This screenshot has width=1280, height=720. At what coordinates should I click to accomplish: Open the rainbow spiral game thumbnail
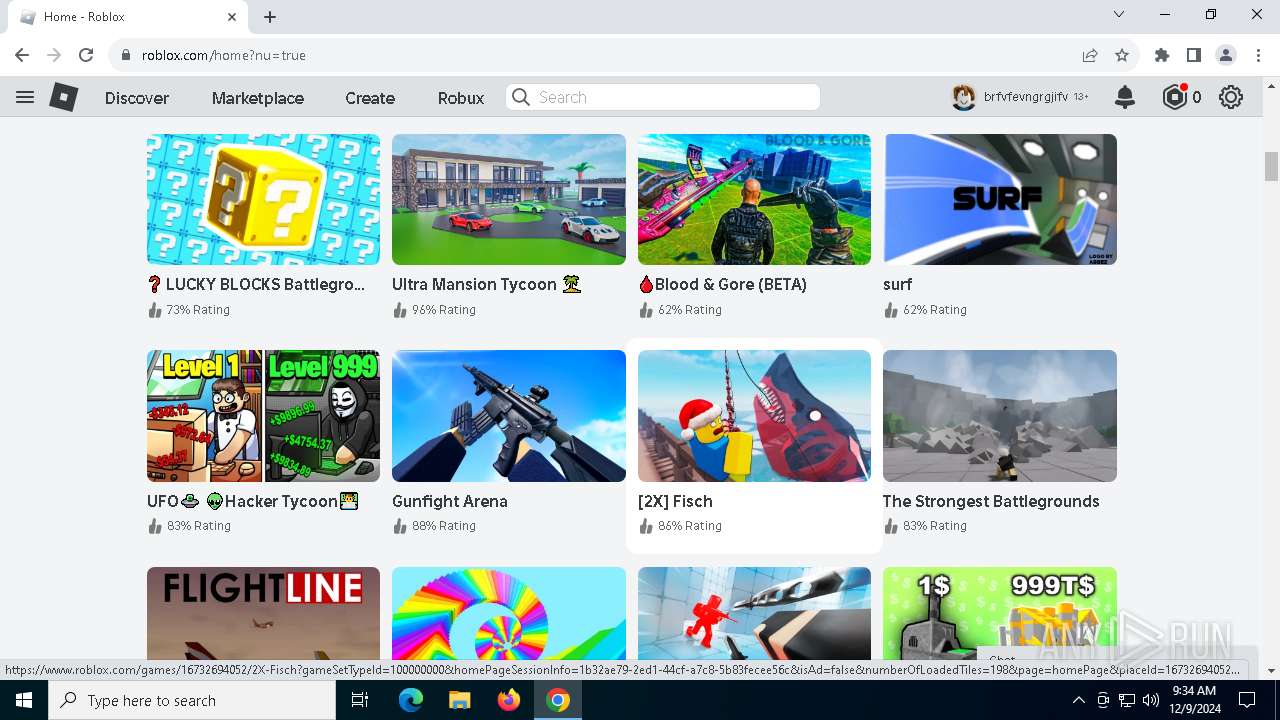pyautogui.click(x=509, y=613)
